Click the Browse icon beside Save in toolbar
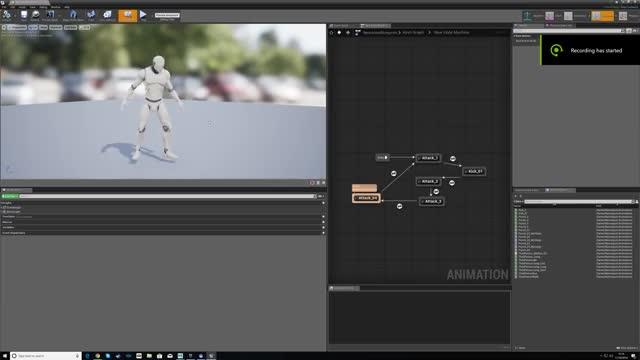The width and height of the screenshot is (640, 360). (x=36, y=15)
